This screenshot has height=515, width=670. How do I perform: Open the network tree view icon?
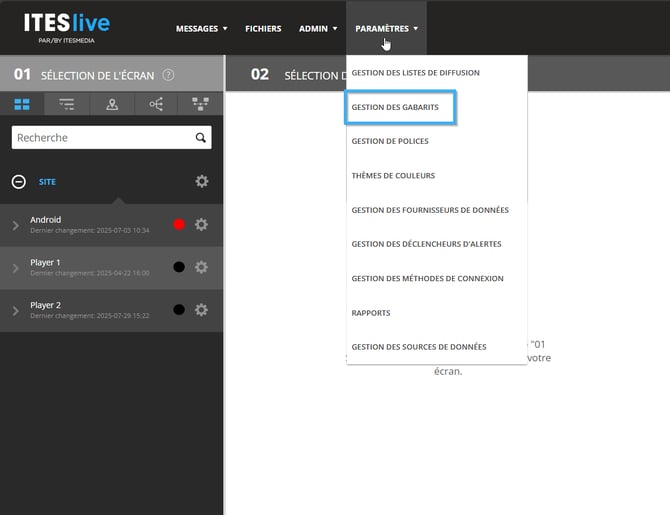200,104
